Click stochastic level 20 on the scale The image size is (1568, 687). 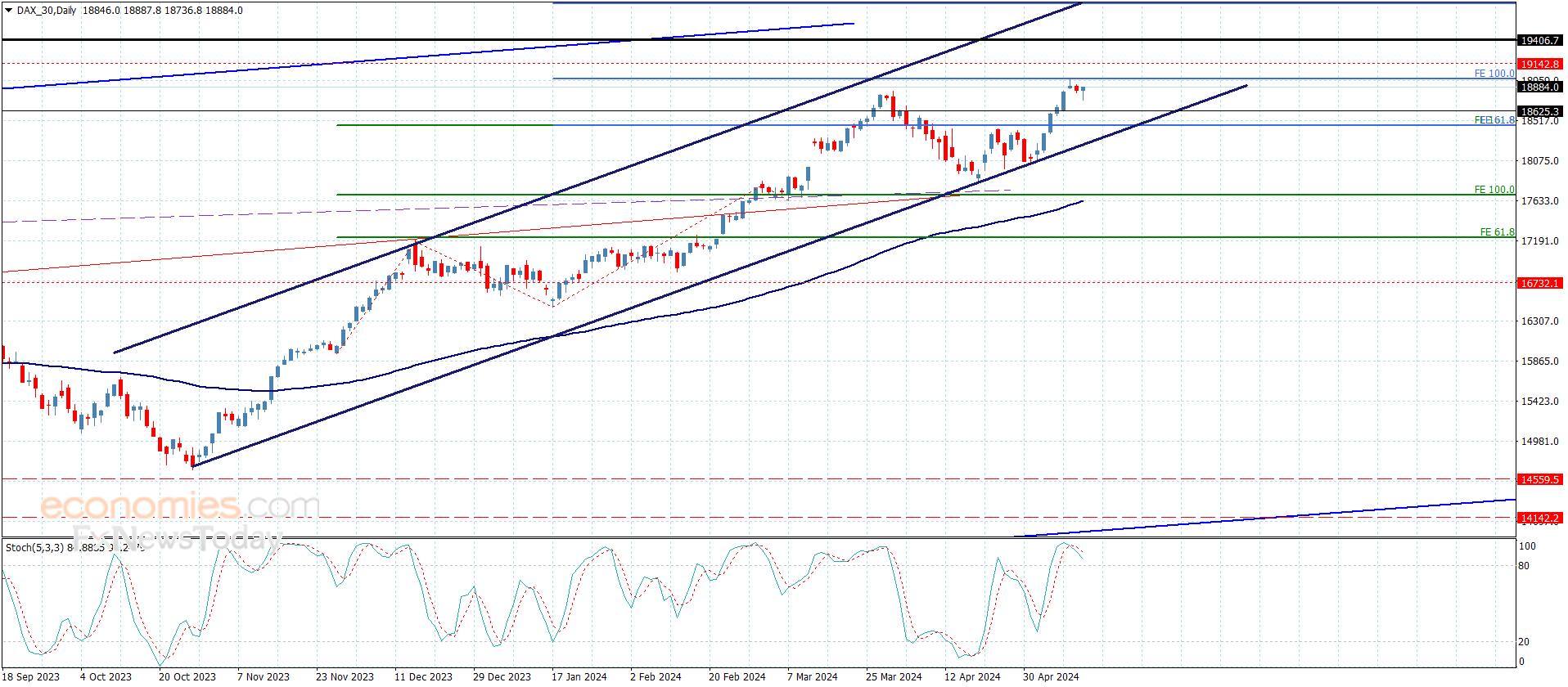click(1523, 641)
